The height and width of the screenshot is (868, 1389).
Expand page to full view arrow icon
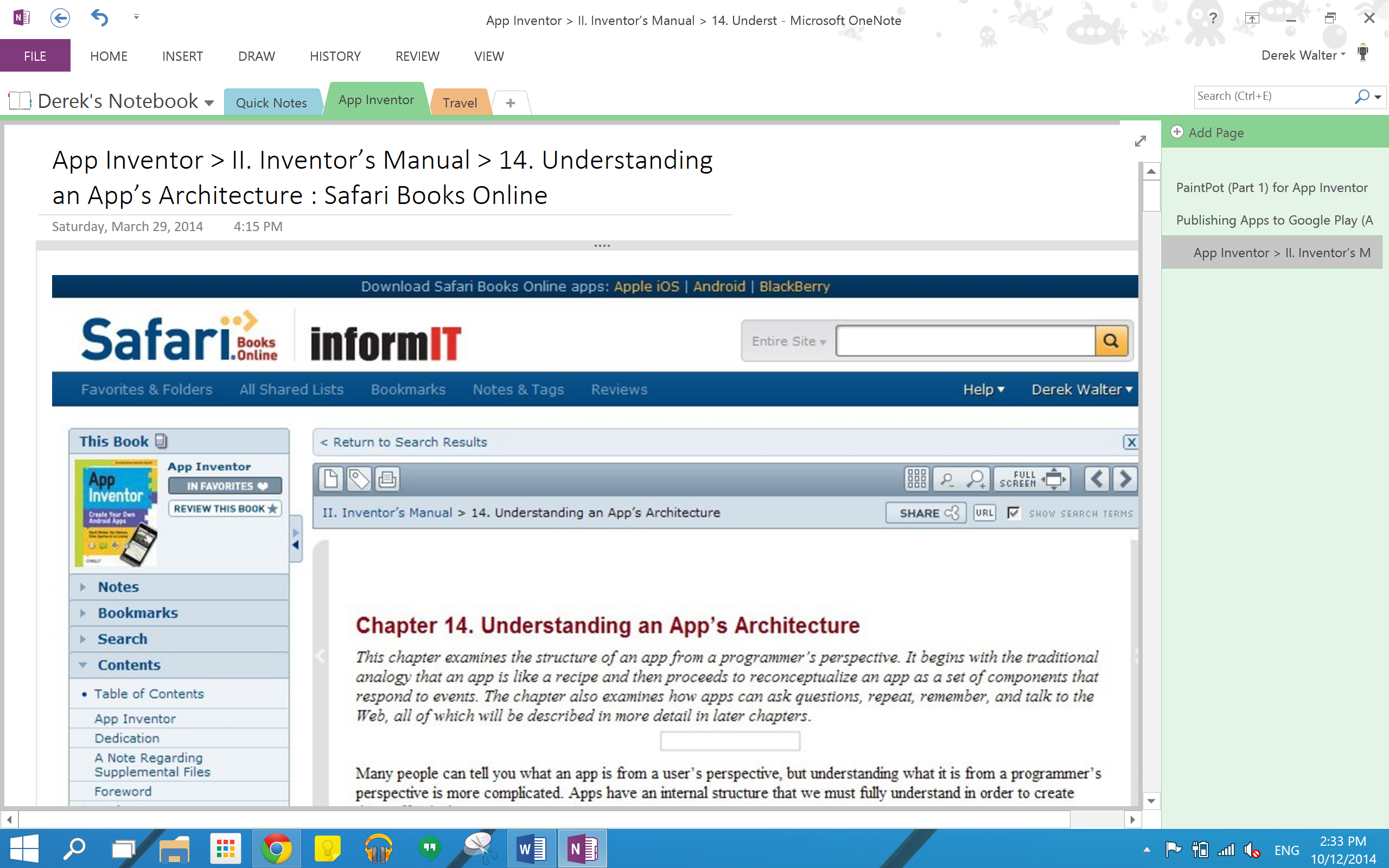(1140, 141)
